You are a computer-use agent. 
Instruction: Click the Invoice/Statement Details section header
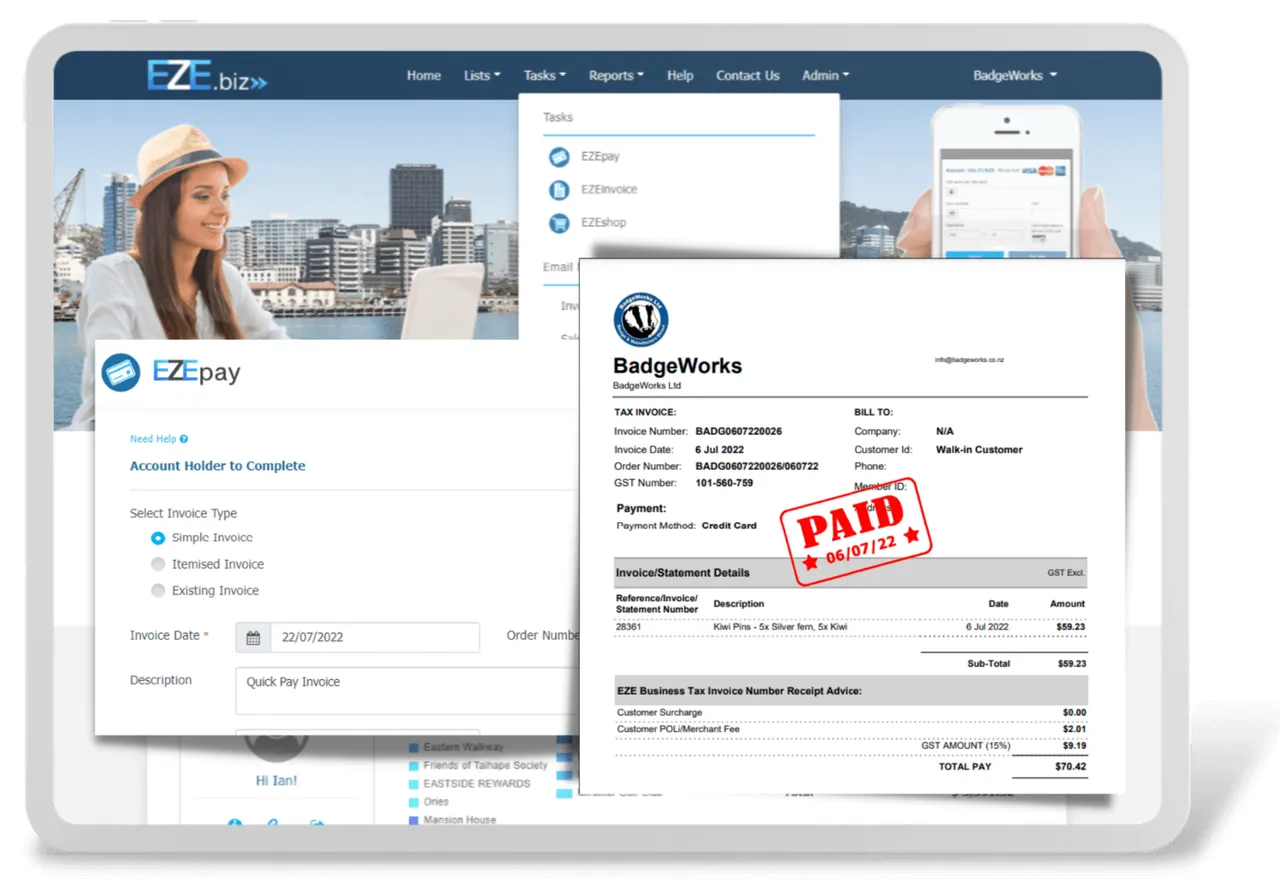click(850, 573)
